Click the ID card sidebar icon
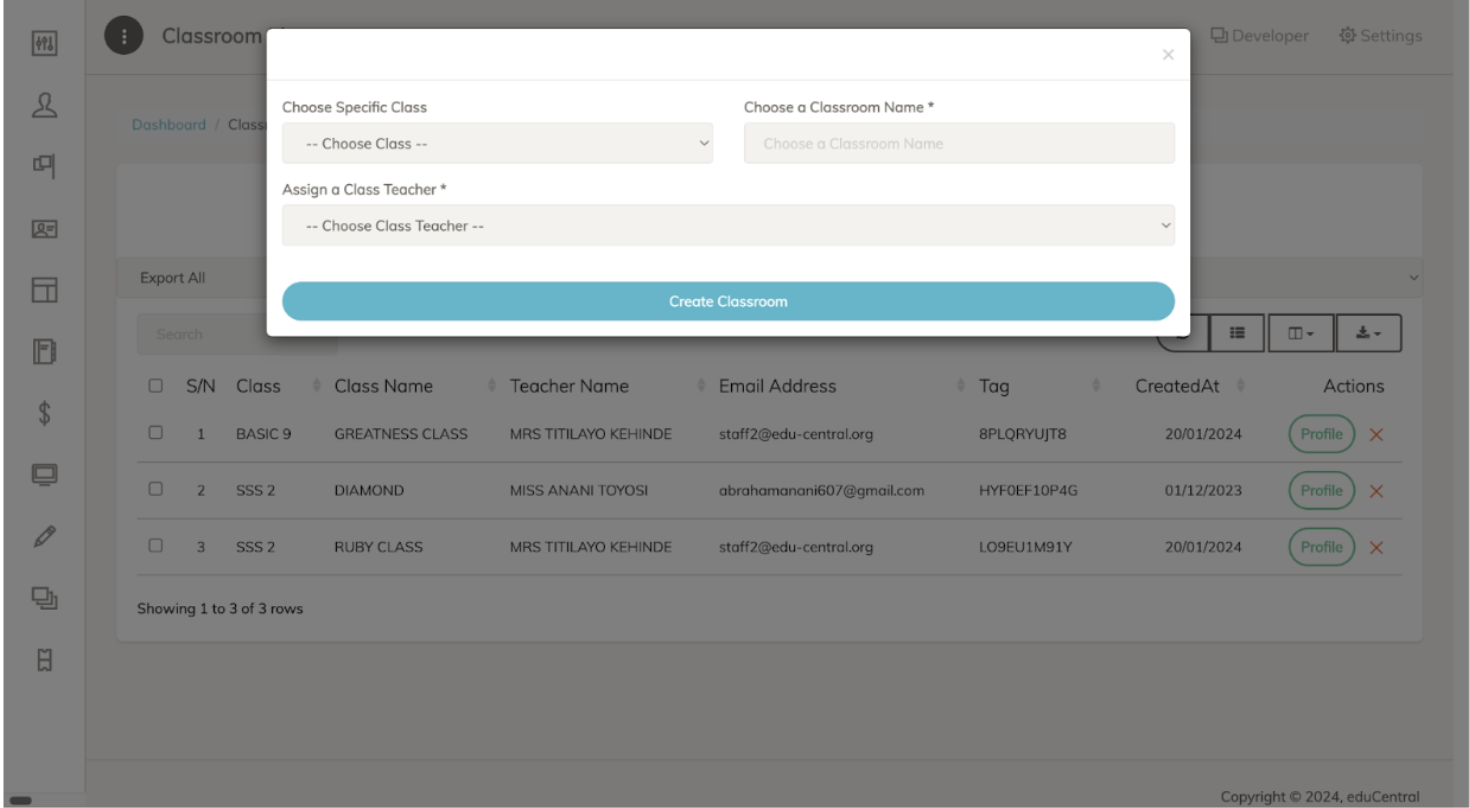 coord(44,229)
